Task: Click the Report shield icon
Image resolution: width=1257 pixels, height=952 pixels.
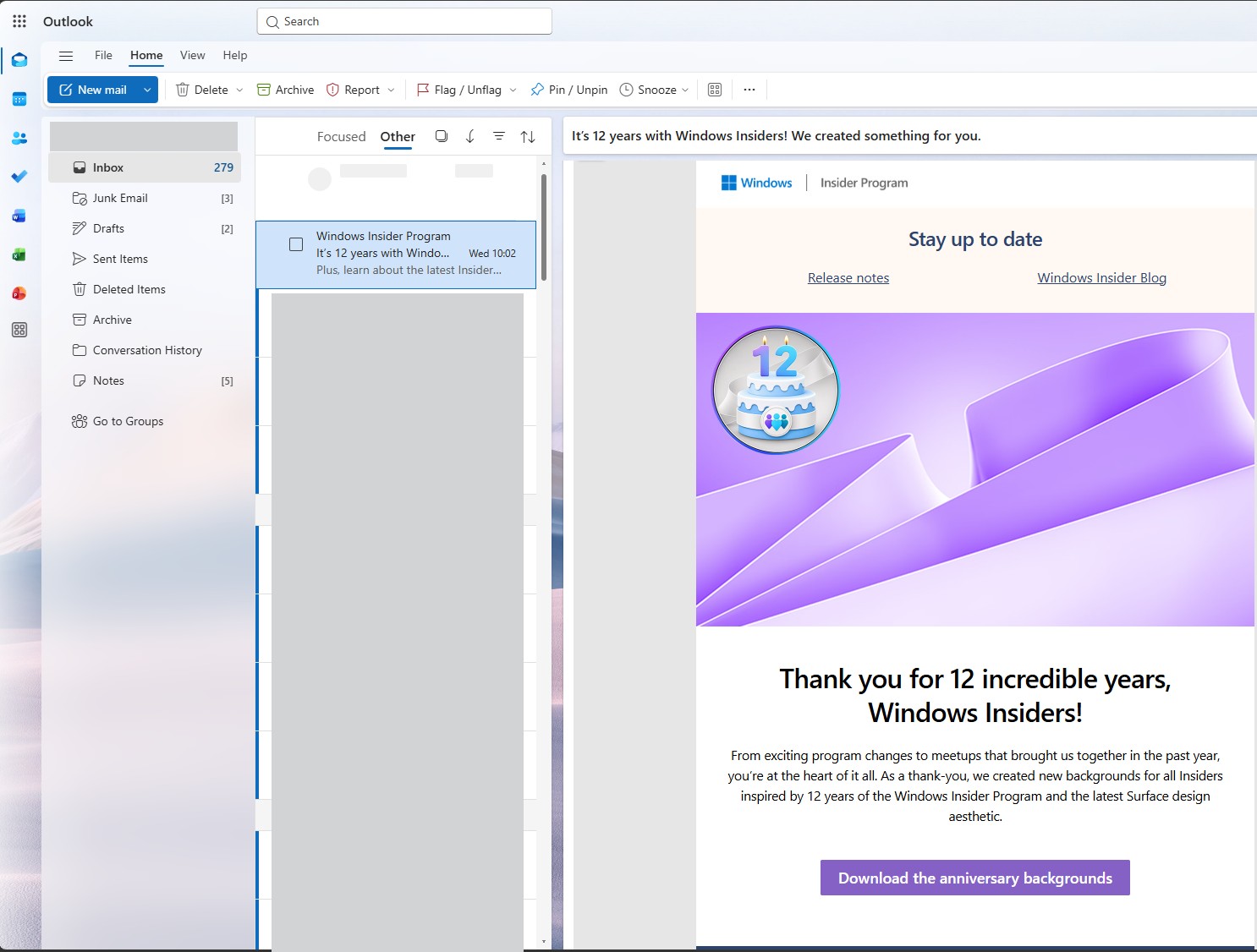Action: (332, 90)
